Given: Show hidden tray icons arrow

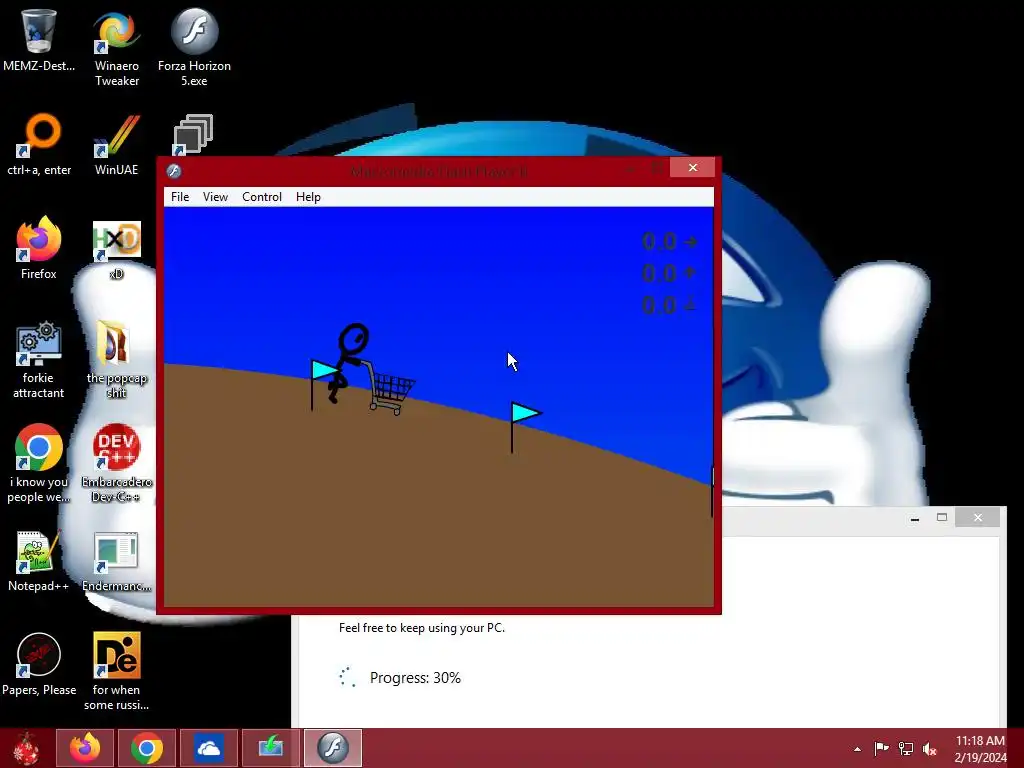Looking at the screenshot, I should [857, 749].
